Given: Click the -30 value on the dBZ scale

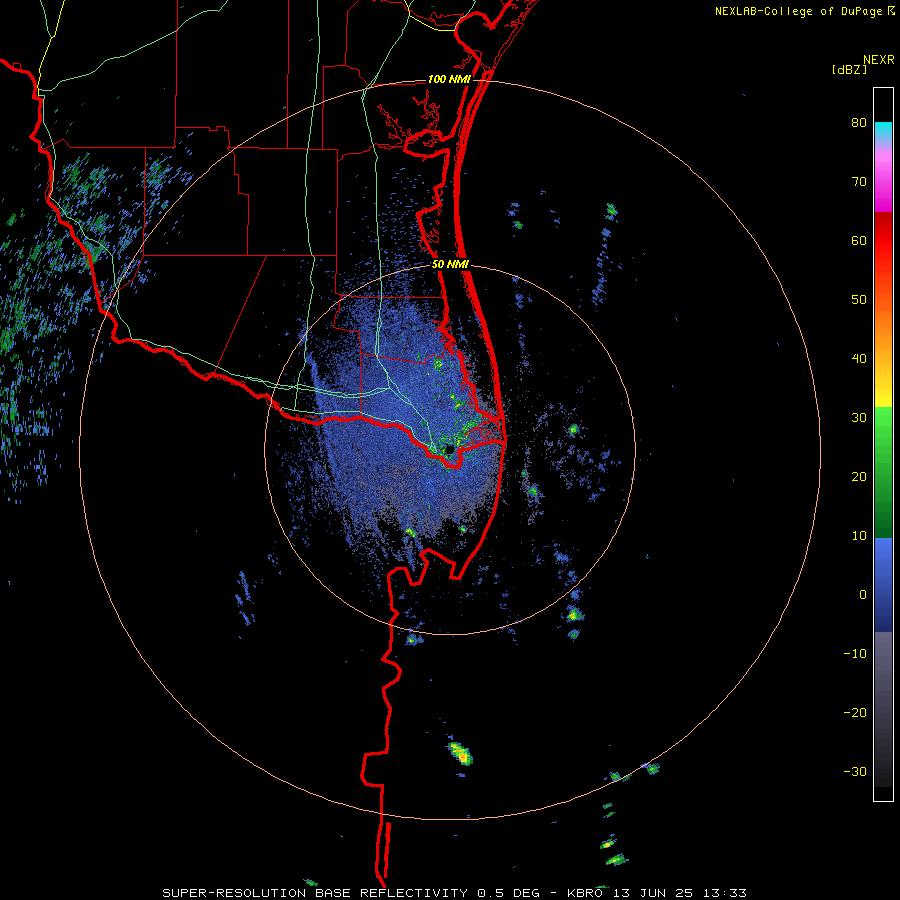Looking at the screenshot, I should coord(855,772).
